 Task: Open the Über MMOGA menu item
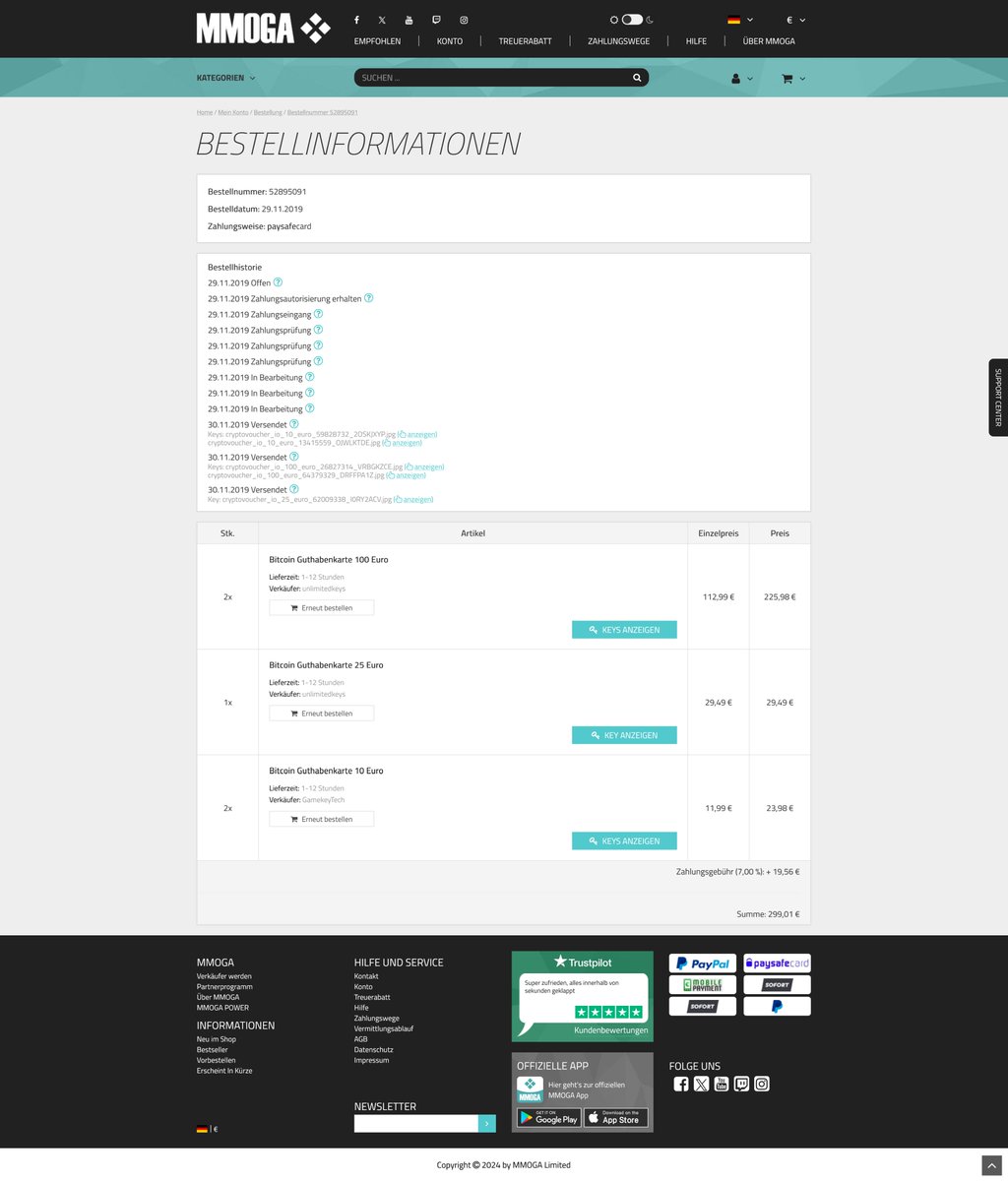point(769,41)
